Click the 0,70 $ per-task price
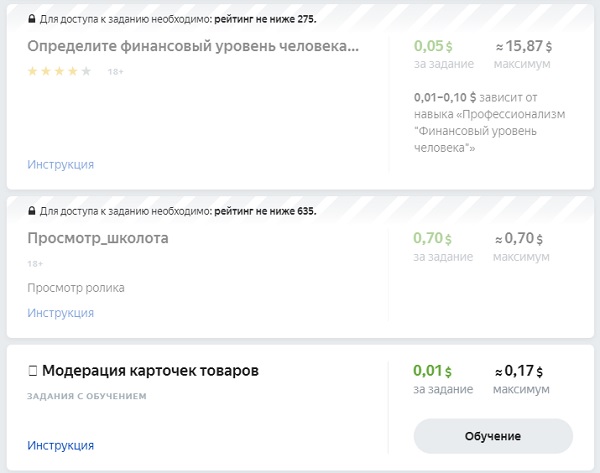The height and width of the screenshot is (473, 600). pos(432,238)
